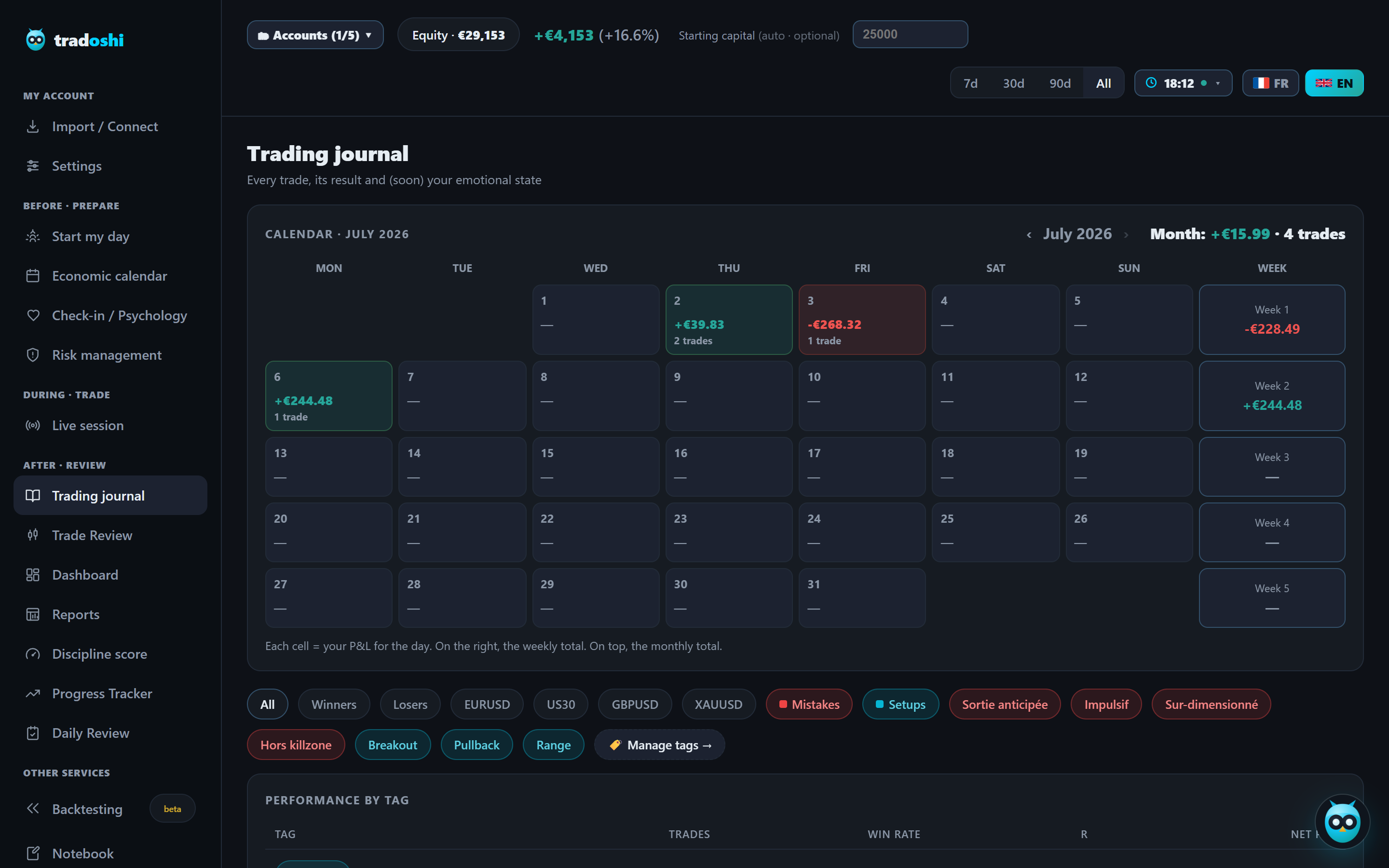Open Settings sliders icon
Screen dimensions: 1389x868
click(33, 166)
